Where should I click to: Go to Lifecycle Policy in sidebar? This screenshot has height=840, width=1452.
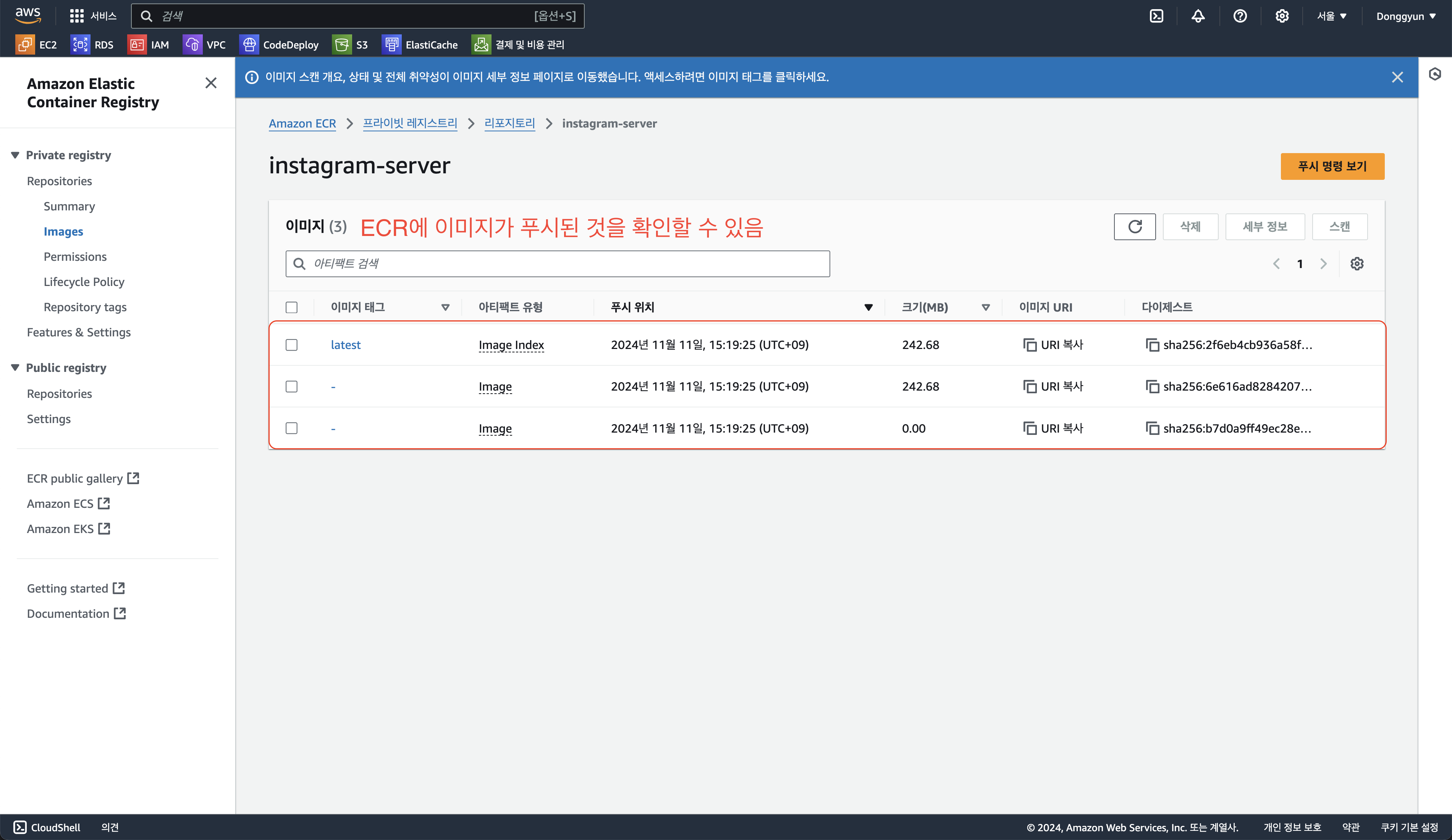click(x=84, y=282)
